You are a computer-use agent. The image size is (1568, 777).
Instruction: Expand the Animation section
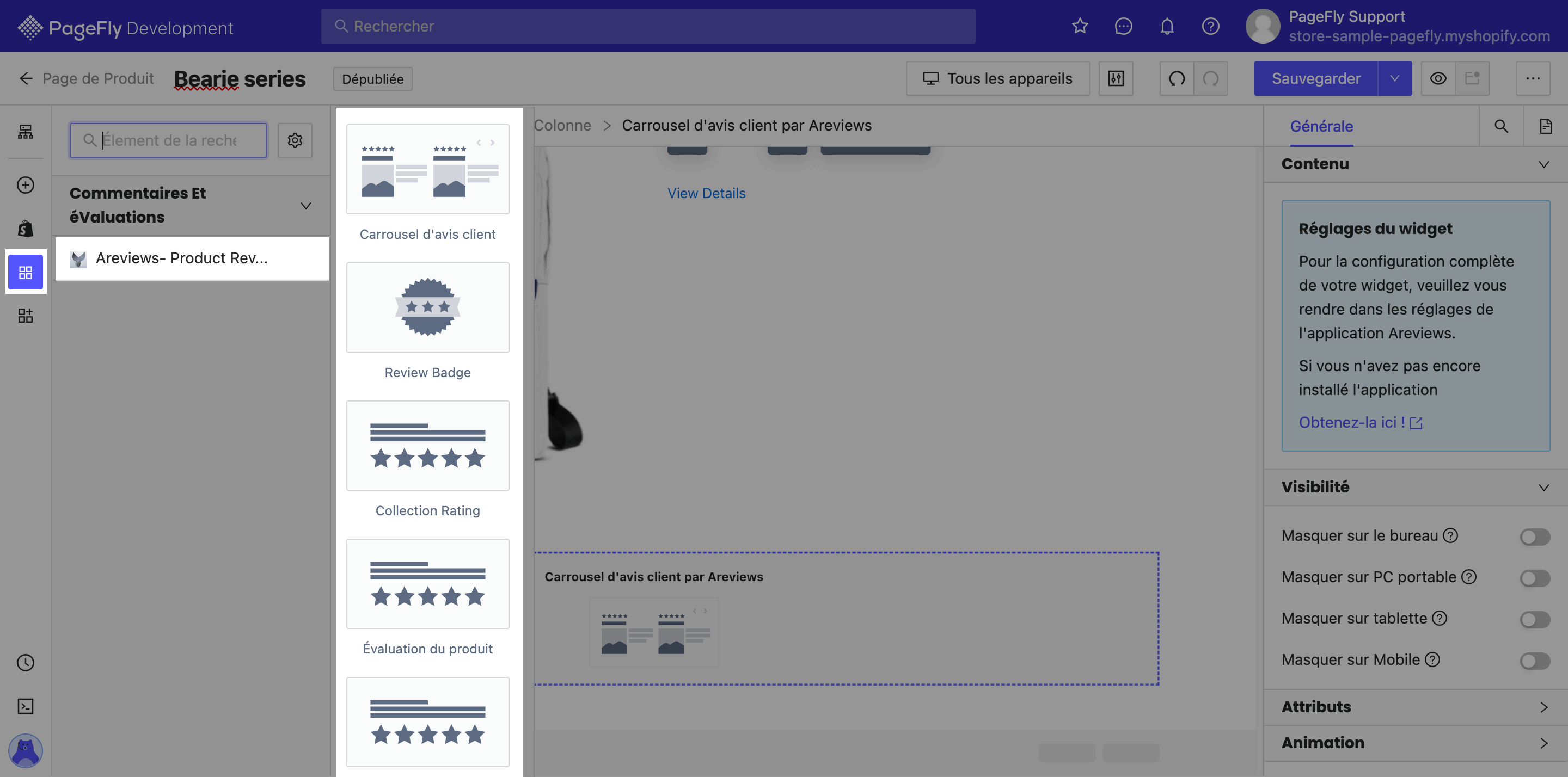pyautogui.click(x=1543, y=743)
